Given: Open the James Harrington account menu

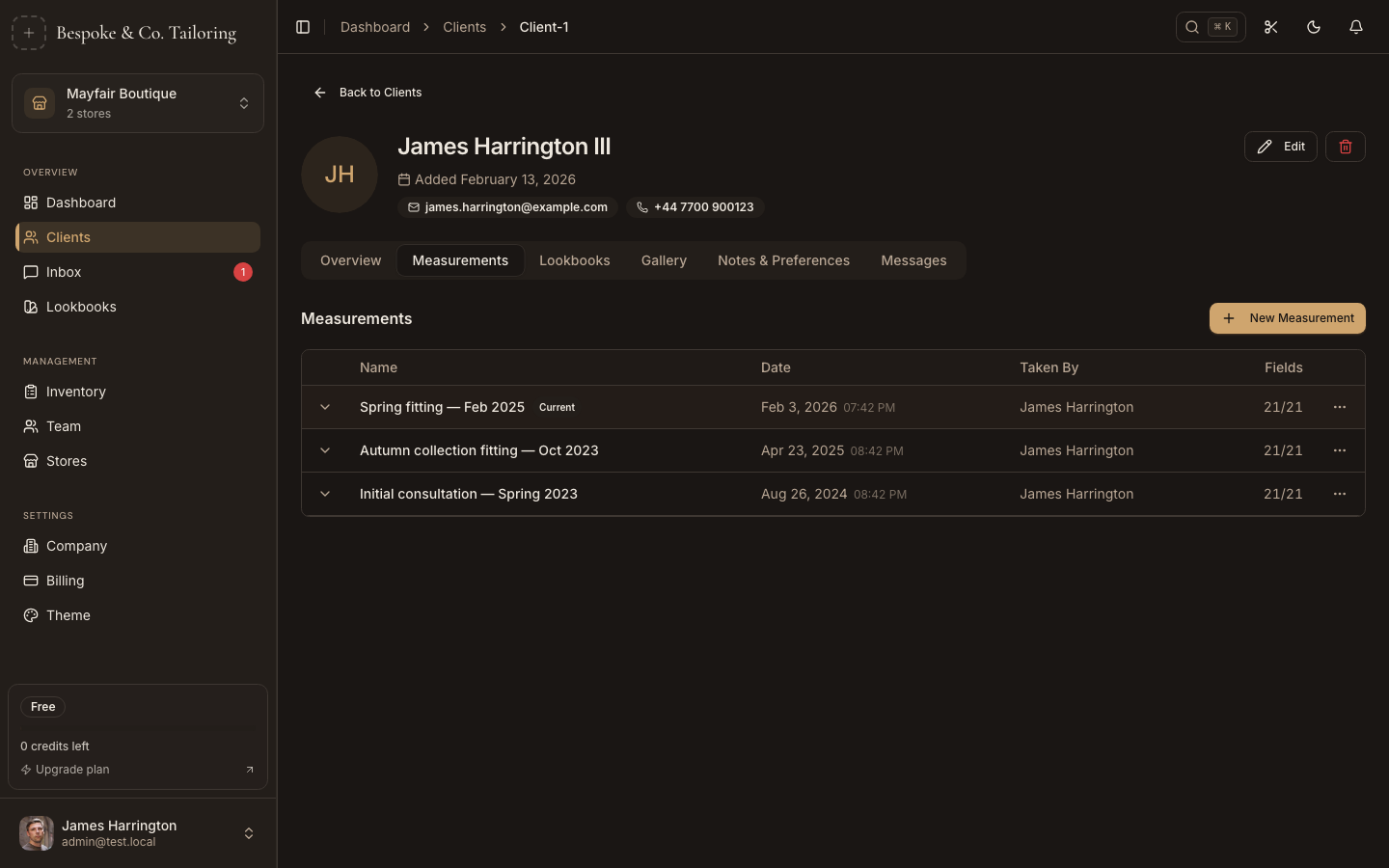Looking at the screenshot, I should [138, 833].
